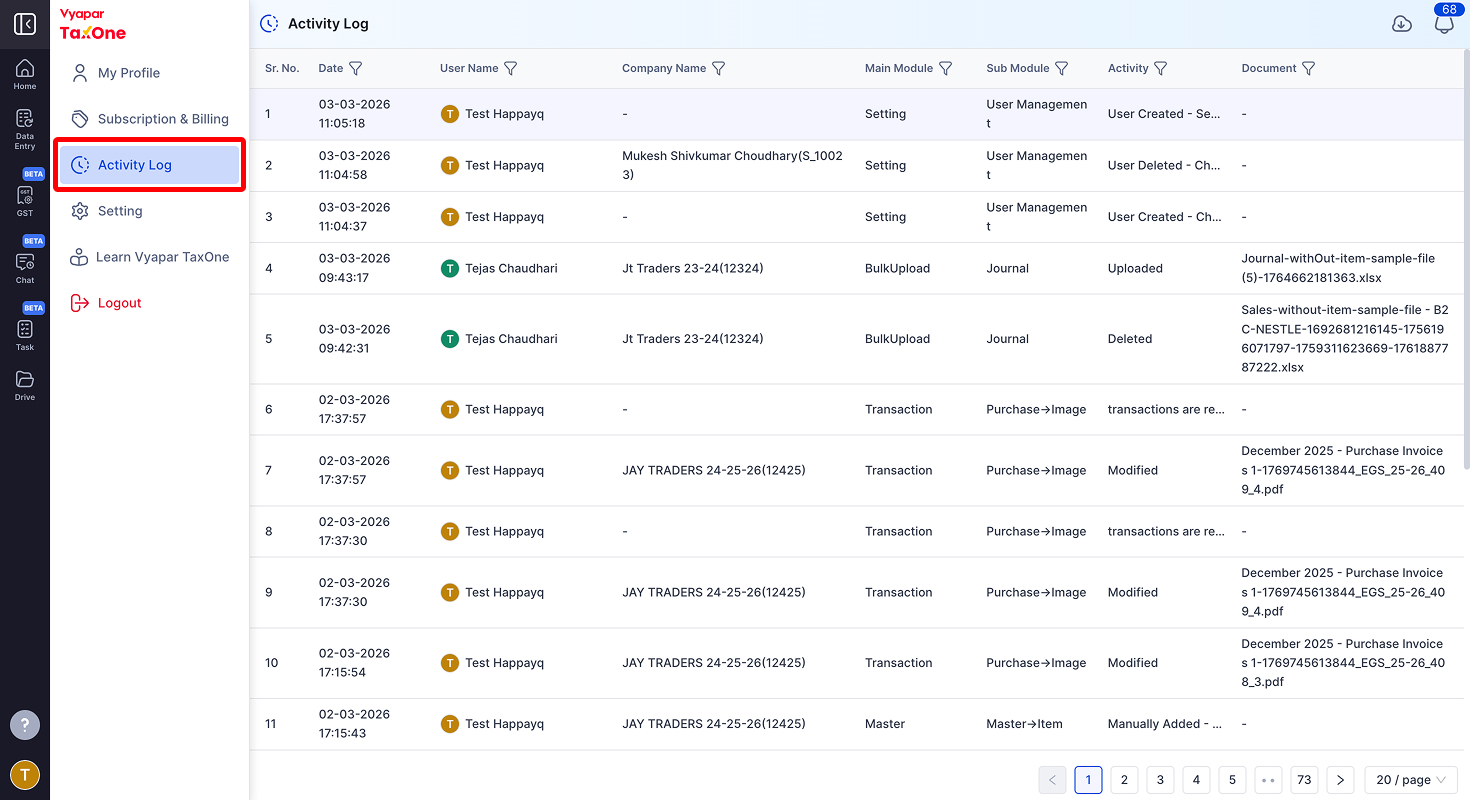Image resolution: width=1470 pixels, height=800 pixels.
Task: Click the notification bell icon
Action: tap(1444, 24)
